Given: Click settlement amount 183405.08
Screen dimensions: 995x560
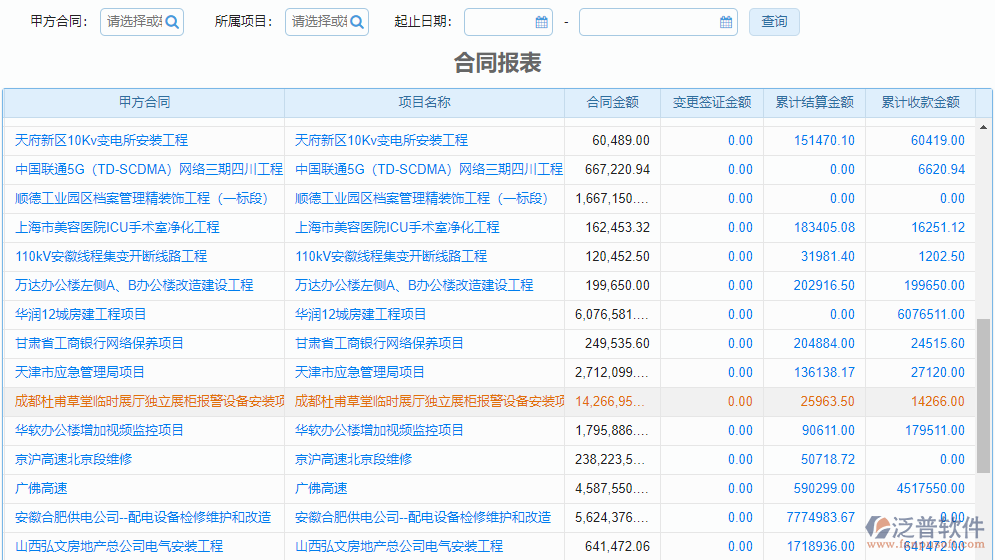Looking at the screenshot, I should 824,227.
